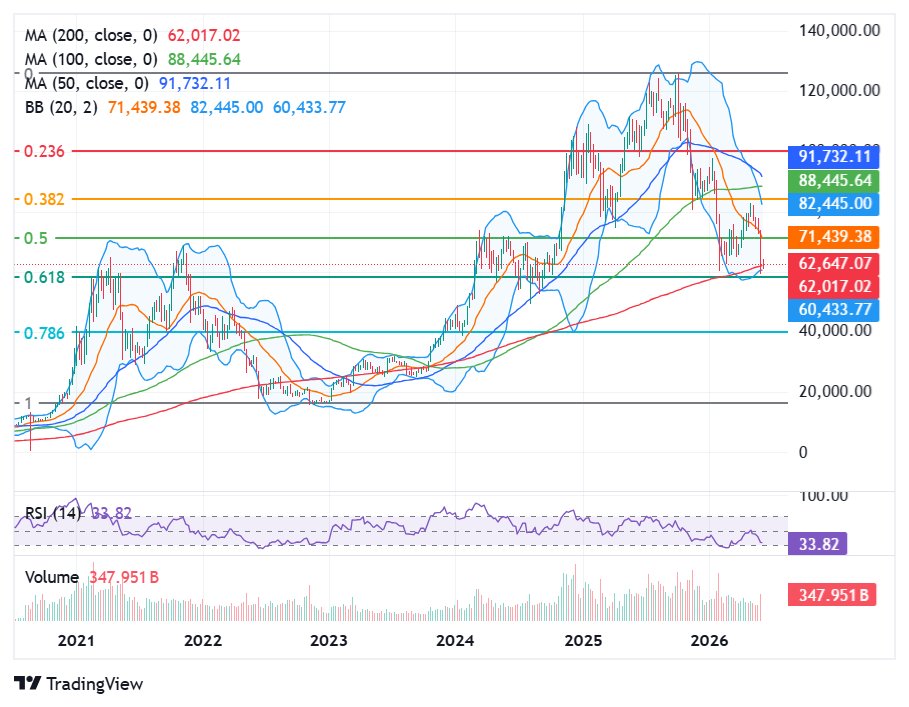909x707 pixels.
Task: Click the green 88,445.64 price axis tag
Action: (x=834, y=180)
